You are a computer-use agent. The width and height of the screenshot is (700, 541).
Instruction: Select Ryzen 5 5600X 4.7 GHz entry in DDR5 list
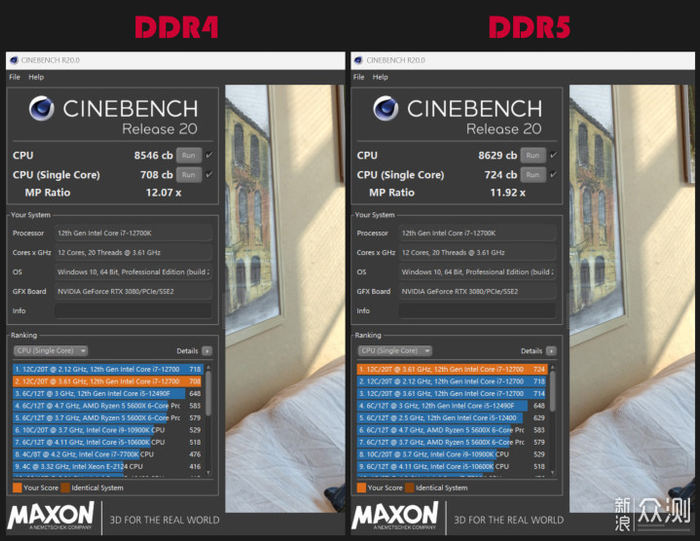pos(452,430)
